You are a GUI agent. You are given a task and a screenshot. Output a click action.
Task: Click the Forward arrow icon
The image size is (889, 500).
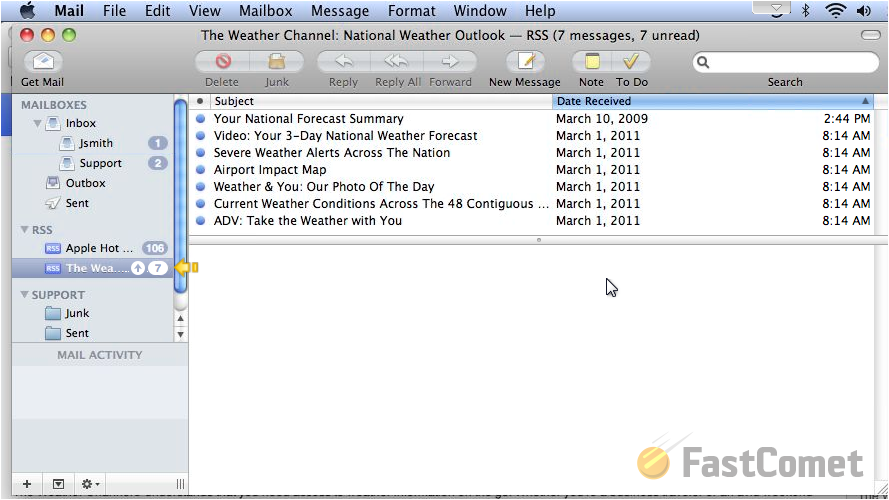pyautogui.click(x=450, y=61)
